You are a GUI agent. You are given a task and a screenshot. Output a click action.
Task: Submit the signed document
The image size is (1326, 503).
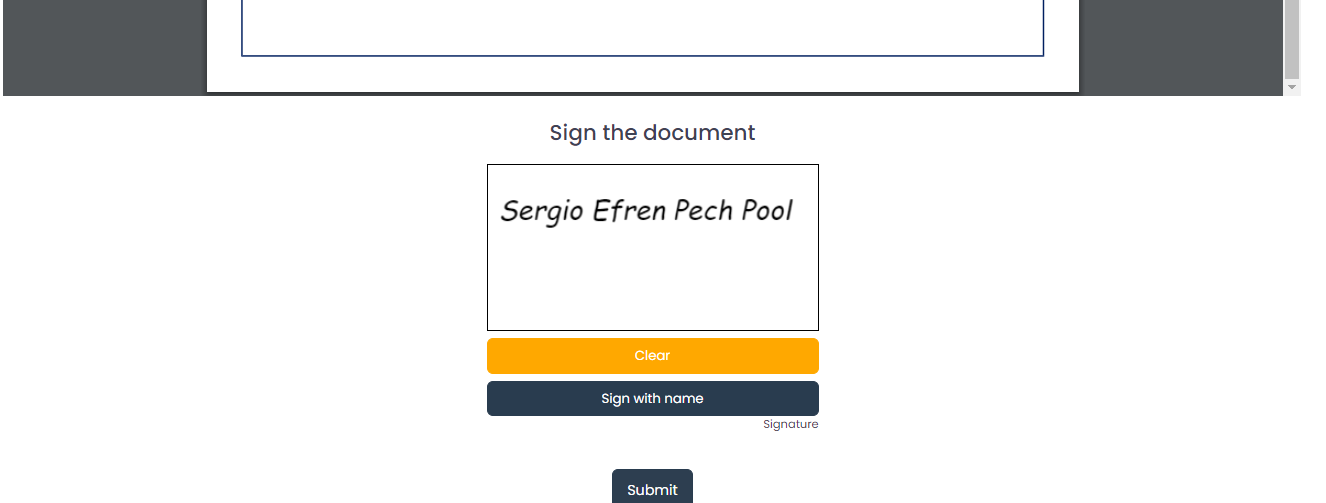click(x=652, y=489)
